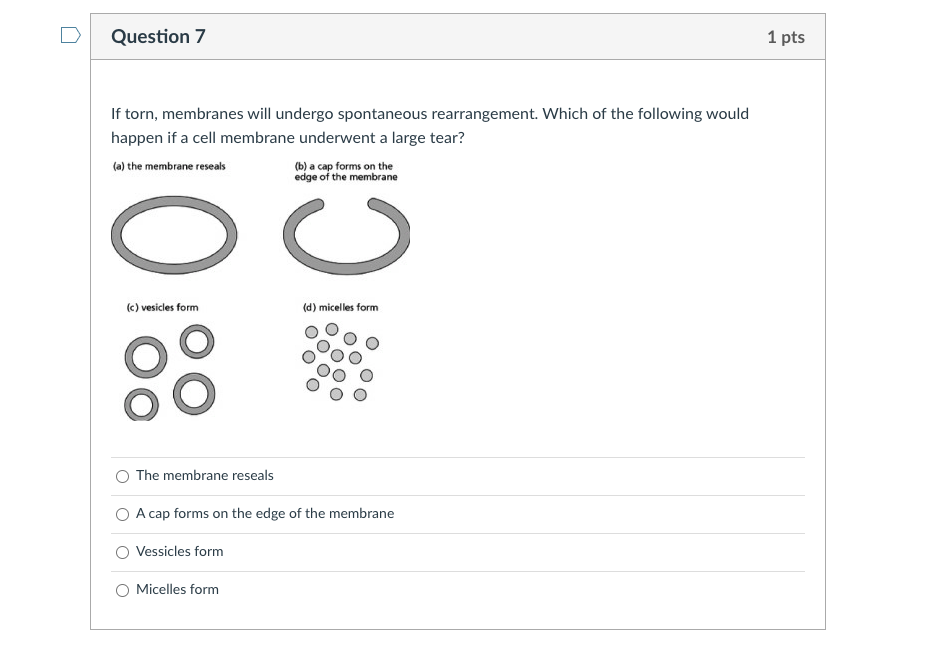Image resolution: width=925 pixels, height=666 pixels.
Task: Click the four vesicle rings diagram (c)
Action: (x=170, y=371)
